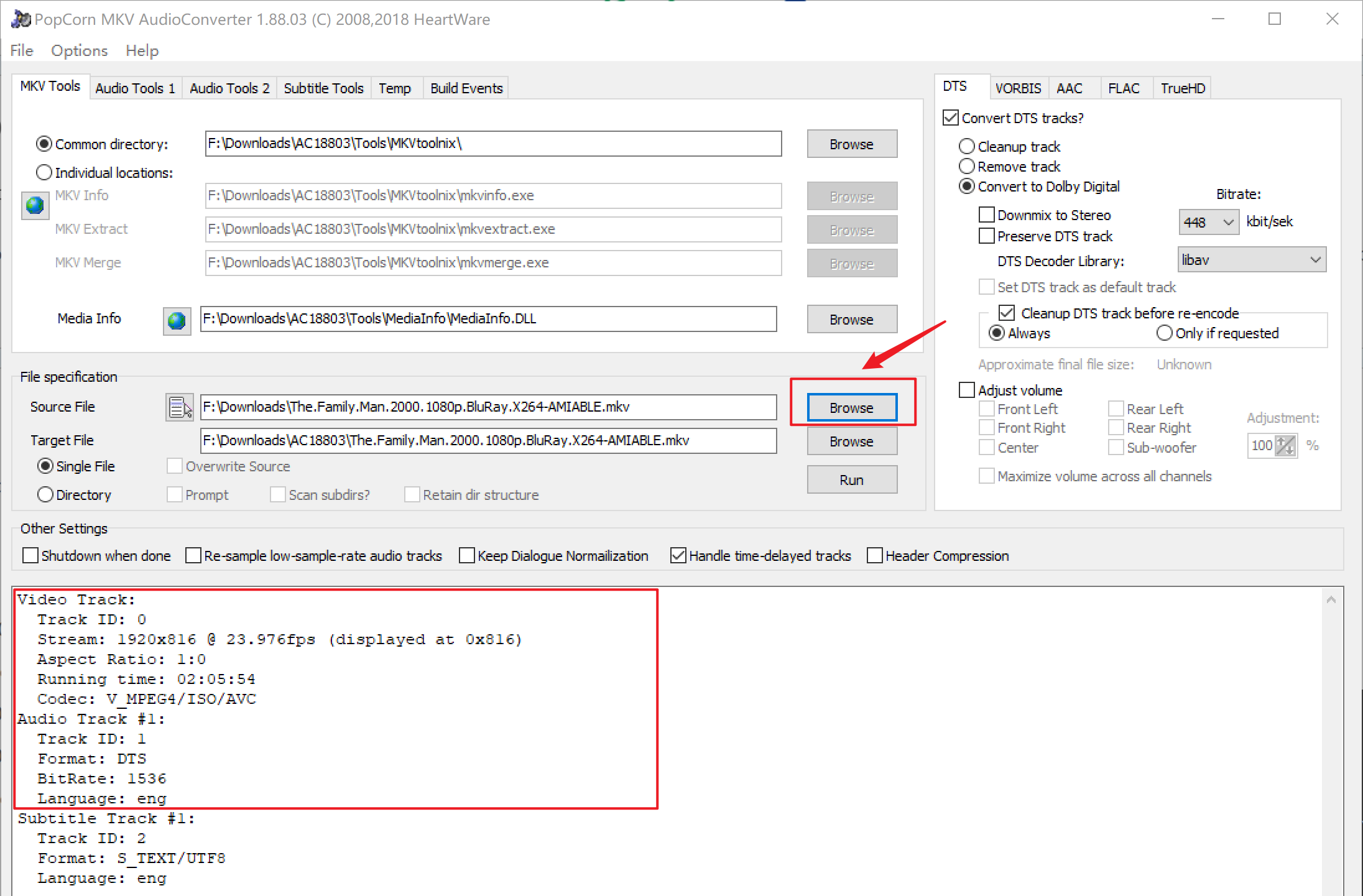The width and height of the screenshot is (1363, 896).
Task: Click the globe icon next to Media Info
Action: 177,320
